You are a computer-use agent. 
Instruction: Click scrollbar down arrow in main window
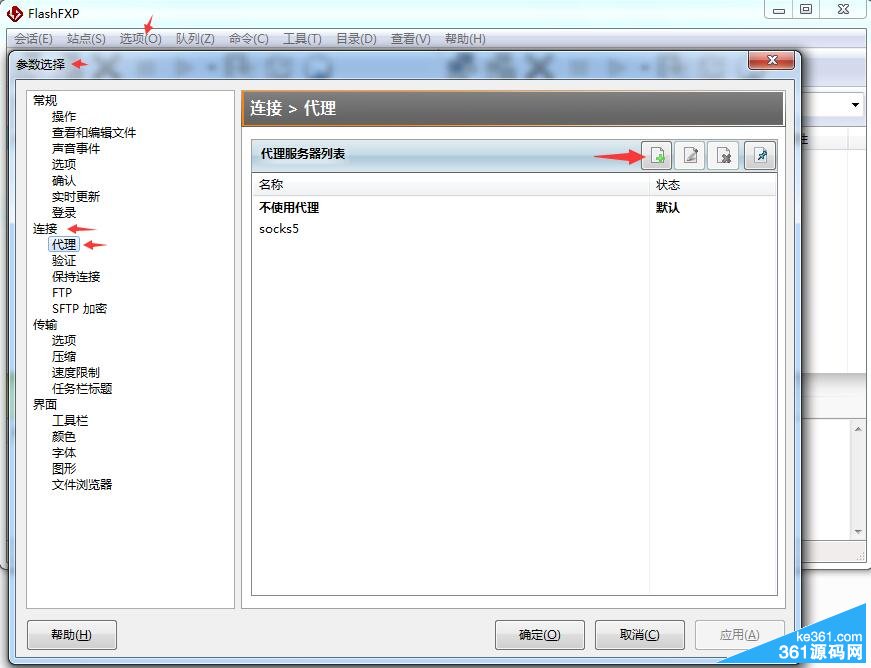pos(858,532)
